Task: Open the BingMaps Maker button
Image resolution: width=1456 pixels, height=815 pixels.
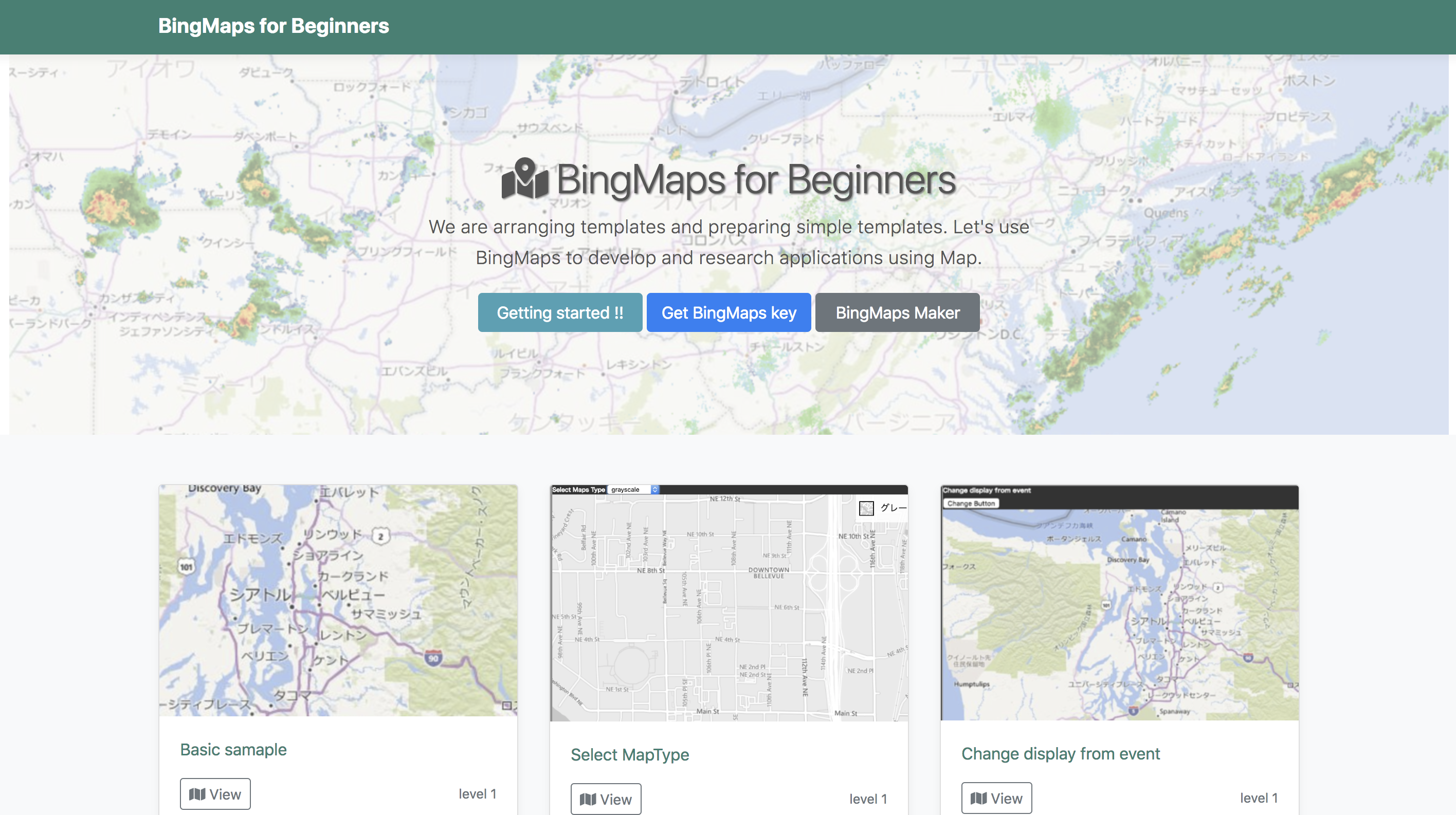Action: coord(897,312)
